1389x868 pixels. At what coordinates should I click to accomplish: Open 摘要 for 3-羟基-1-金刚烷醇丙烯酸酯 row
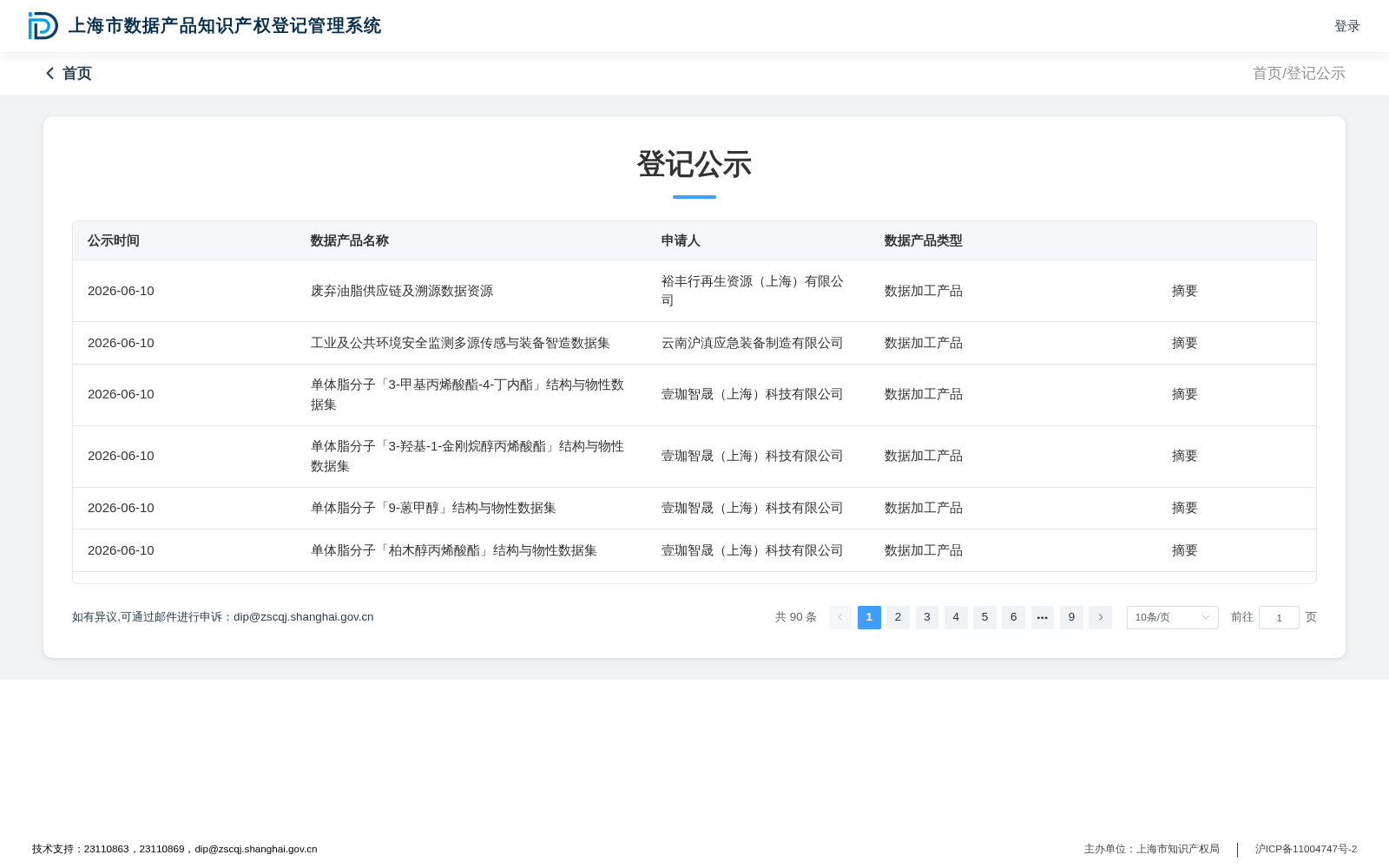point(1185,456)
